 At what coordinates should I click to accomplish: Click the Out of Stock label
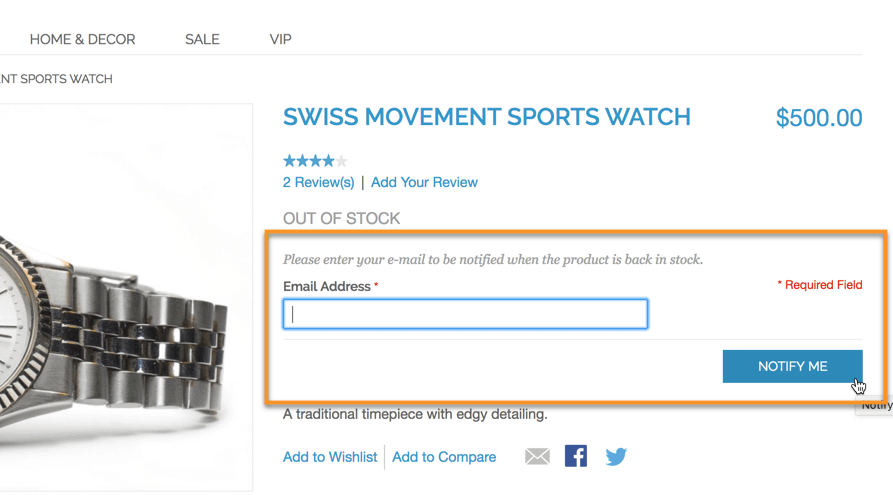(x=341, y=218)
